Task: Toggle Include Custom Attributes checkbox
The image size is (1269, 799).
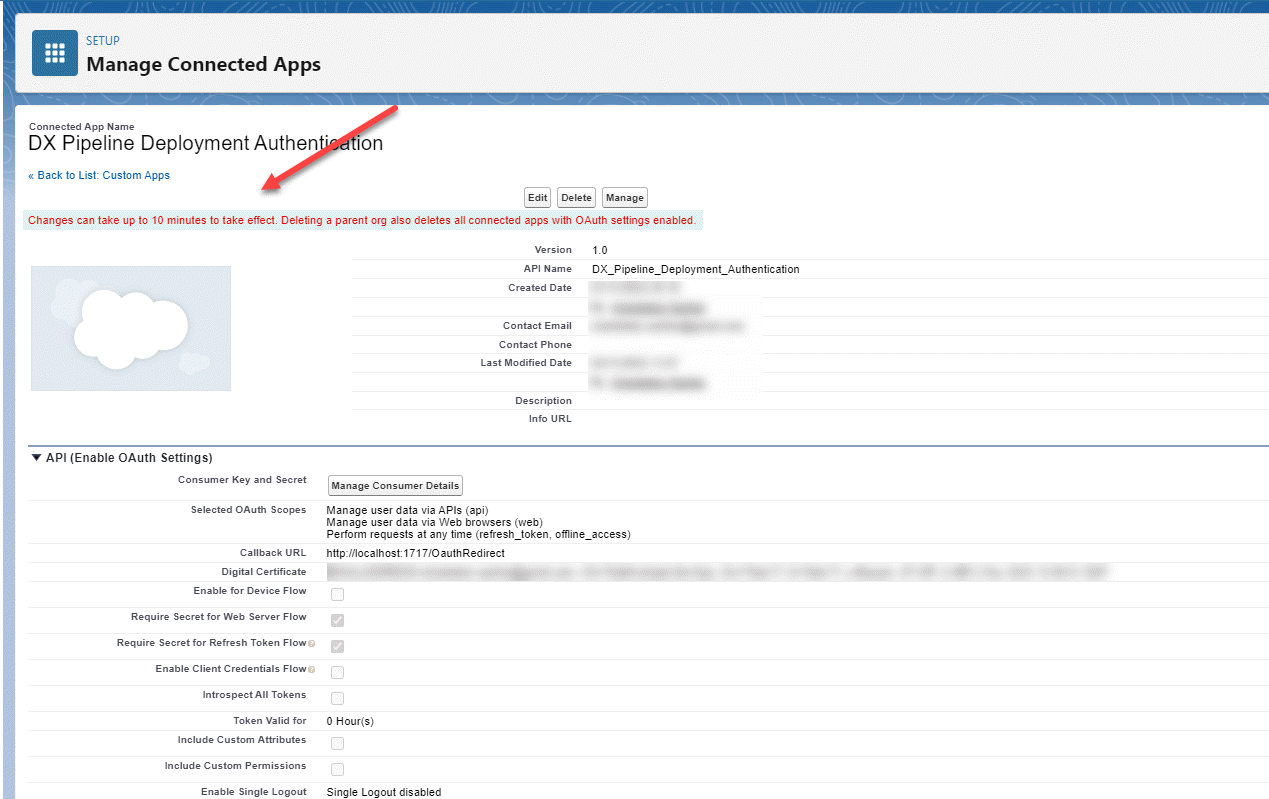Action: pyautogui.click(x=337, y=744)
